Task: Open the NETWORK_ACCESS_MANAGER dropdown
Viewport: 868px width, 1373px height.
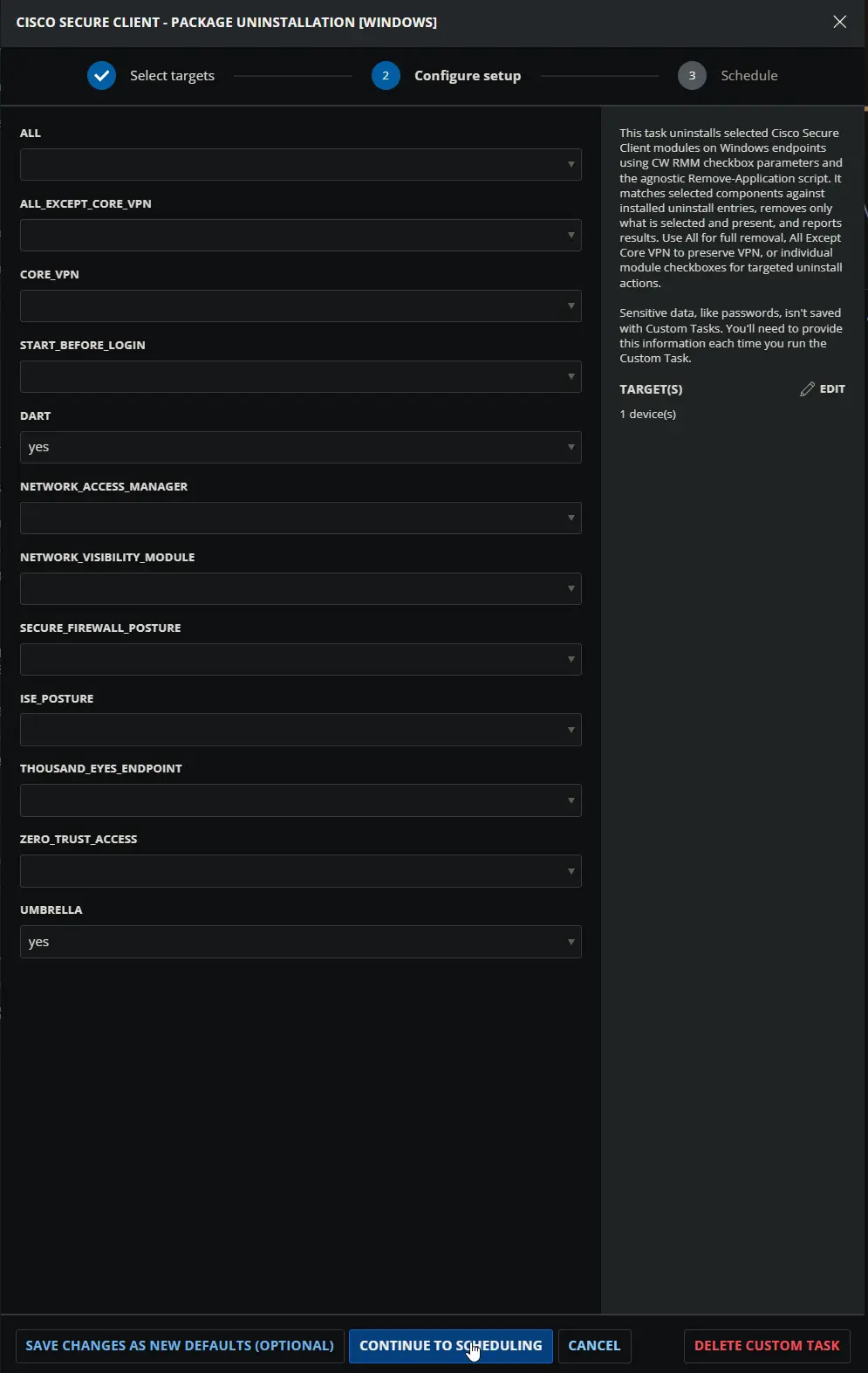Action: [300, 518]
